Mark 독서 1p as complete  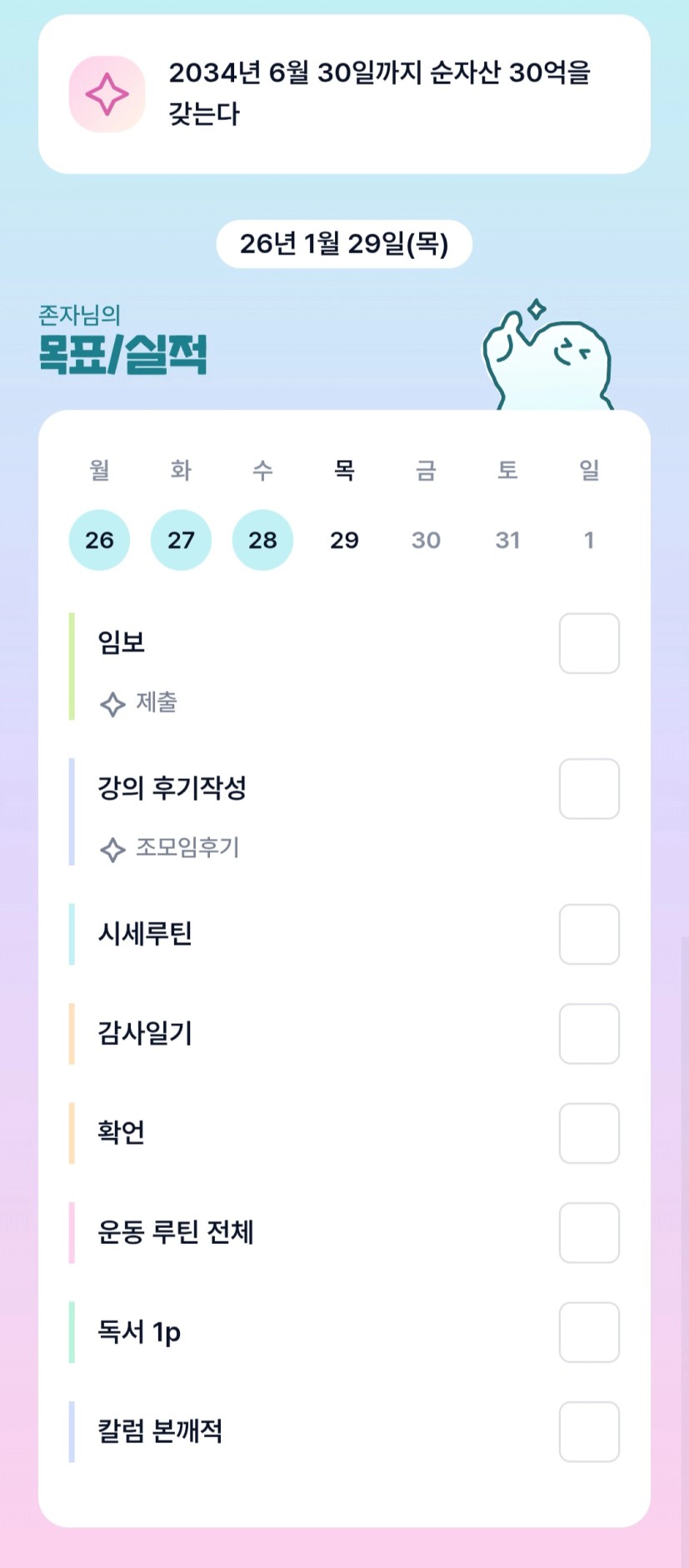588,1331
